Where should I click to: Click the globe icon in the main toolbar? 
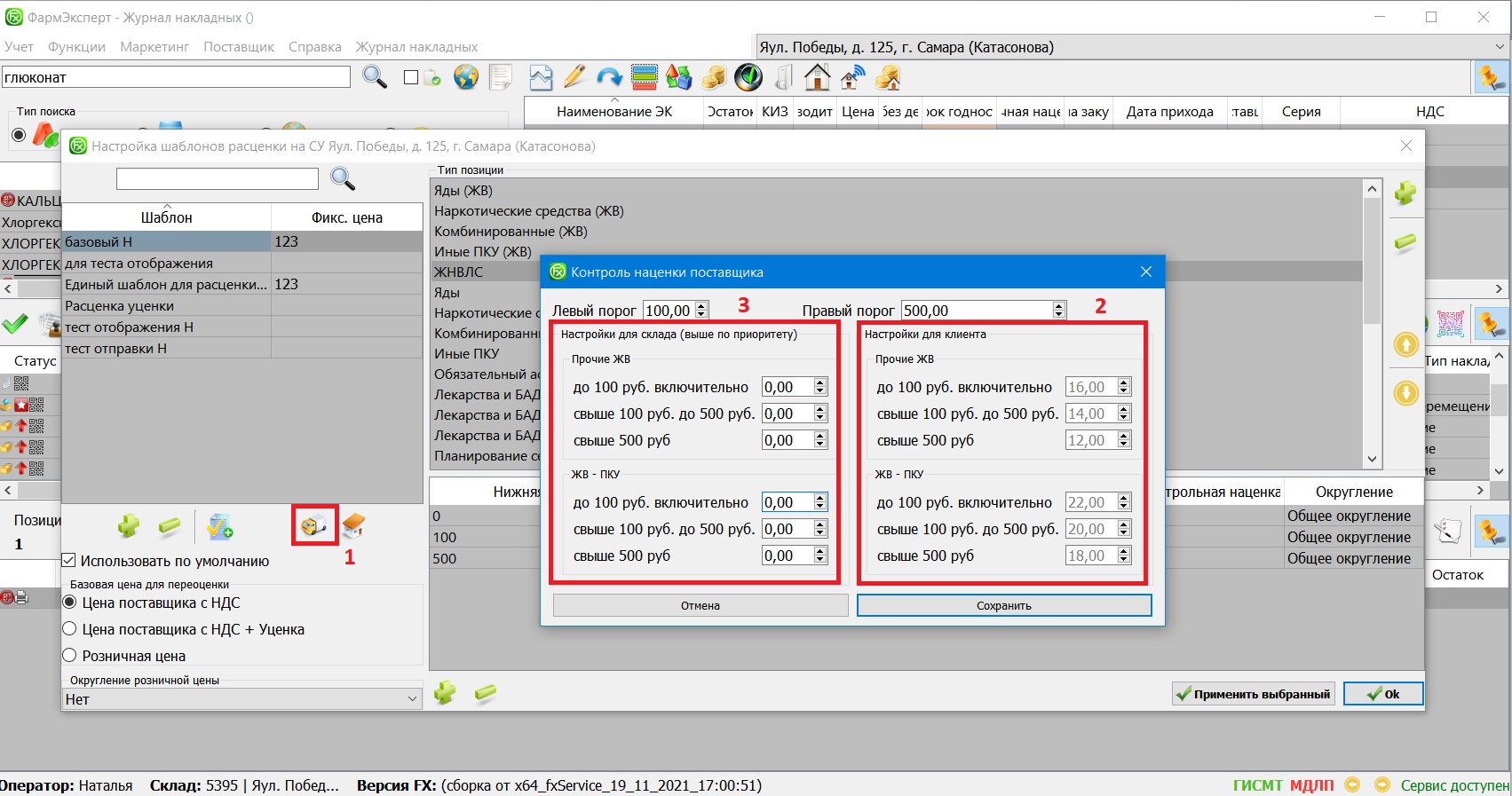465,78
